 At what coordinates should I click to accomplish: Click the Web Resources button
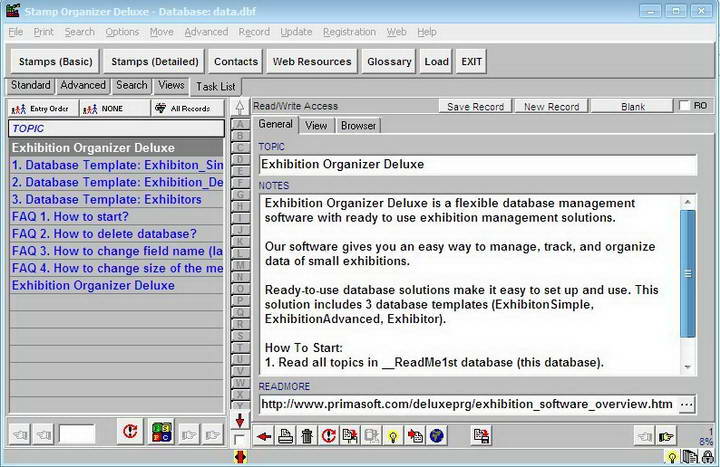click(312, 62)
